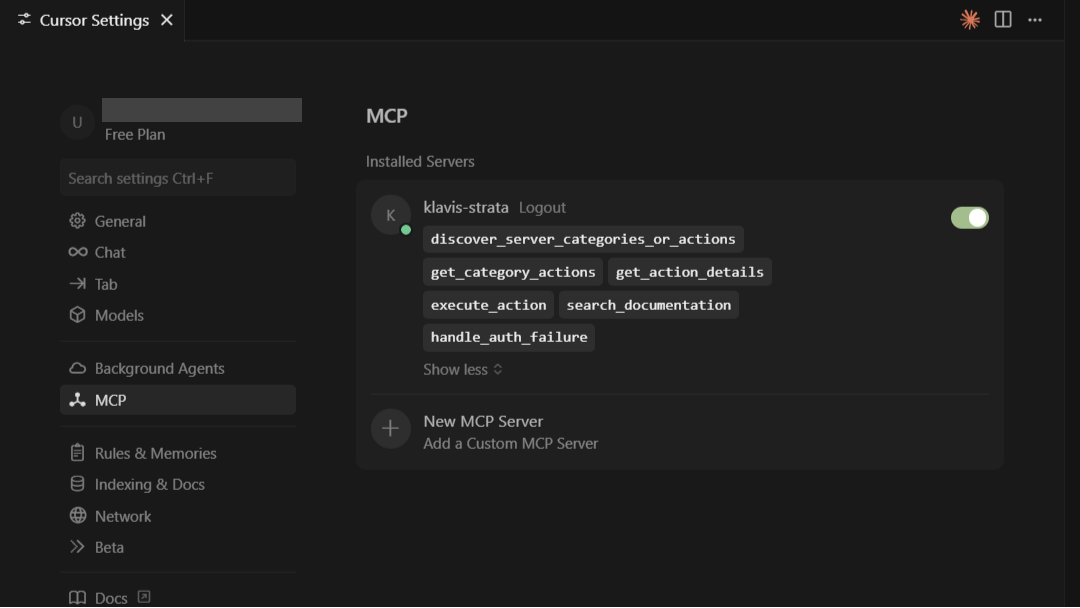Click the Network globe icon

(x=78, y=515)
